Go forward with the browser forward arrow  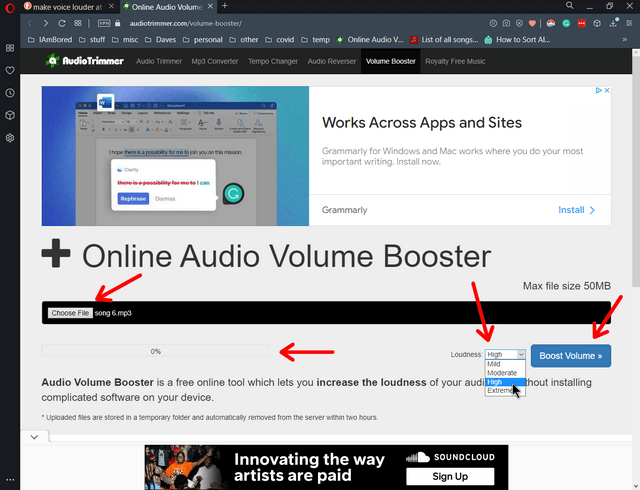pyautogui.click(x=46, y=23)
